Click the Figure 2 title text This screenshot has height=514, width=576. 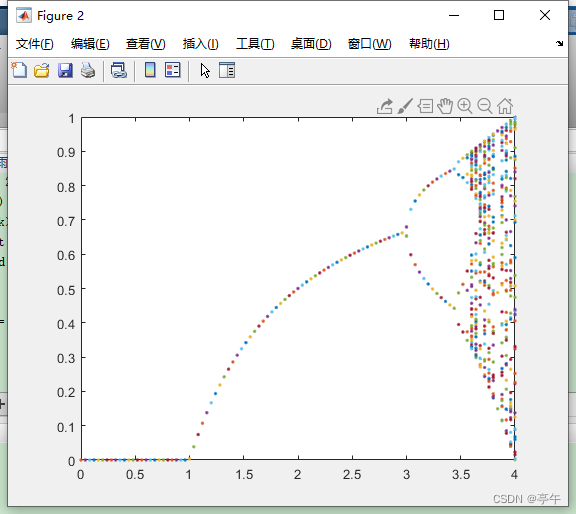[x=60, y=15]
